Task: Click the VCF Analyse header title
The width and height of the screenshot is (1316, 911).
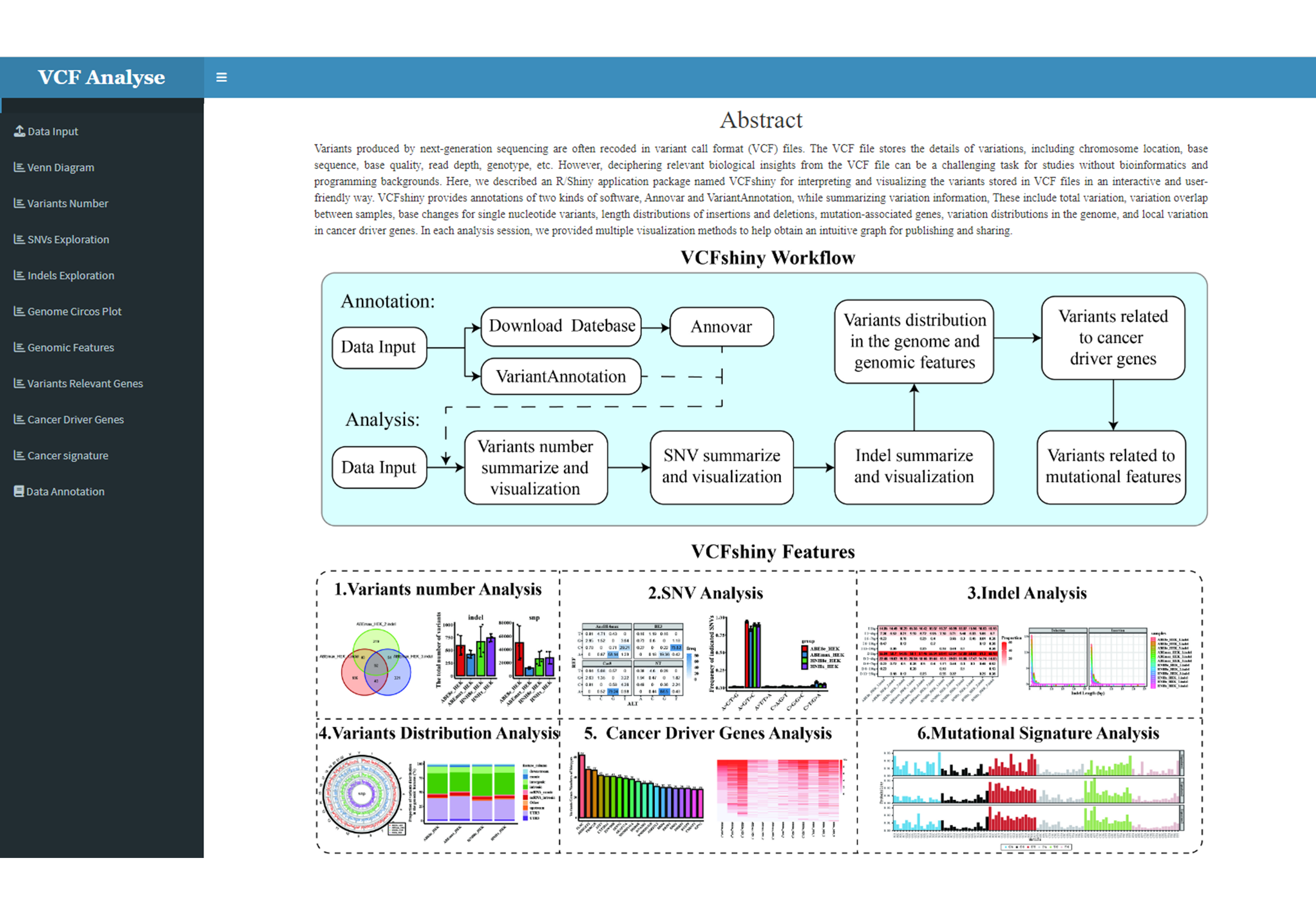Action: coord(102,77)
